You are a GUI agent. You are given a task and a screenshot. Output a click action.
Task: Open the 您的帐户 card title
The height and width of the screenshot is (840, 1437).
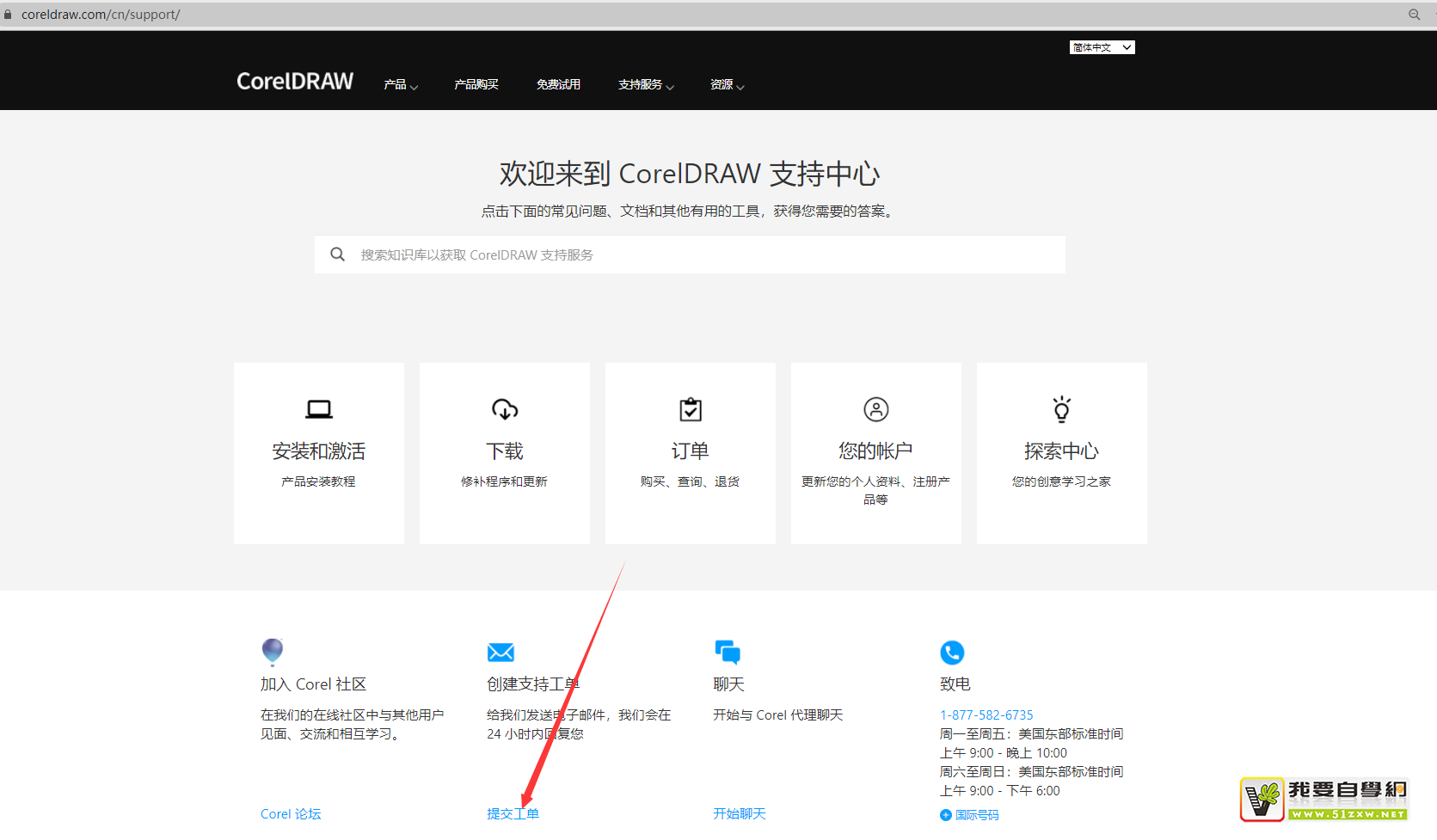876,451
